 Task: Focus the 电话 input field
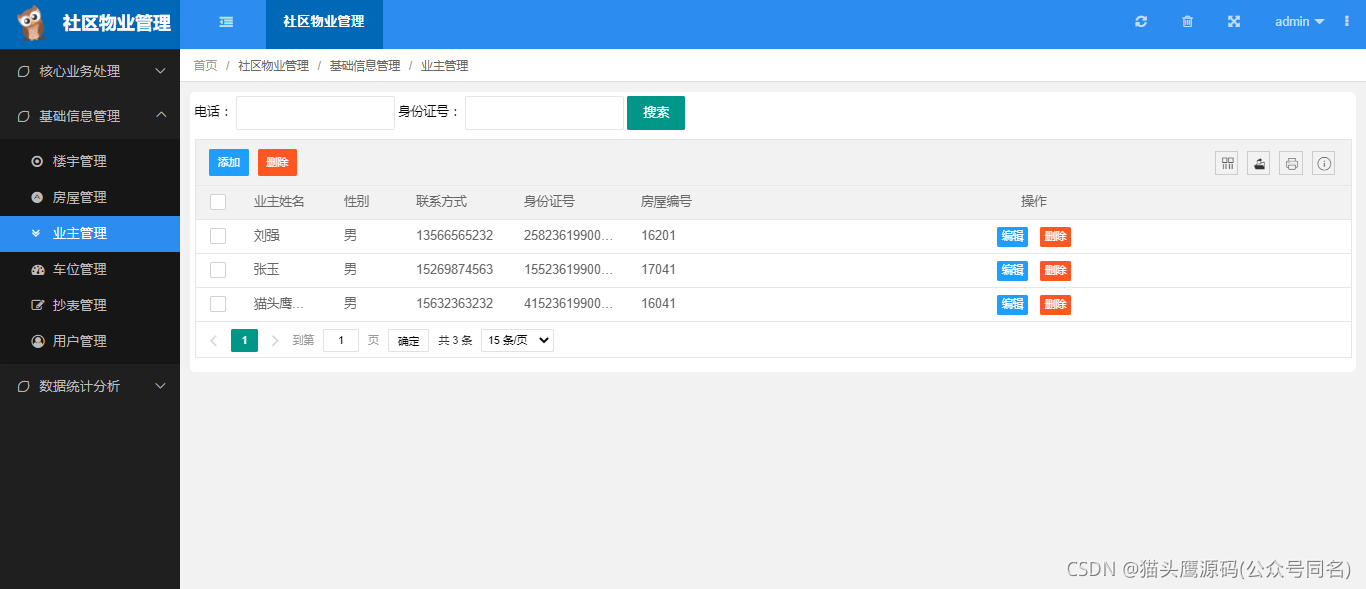(315, 113)
